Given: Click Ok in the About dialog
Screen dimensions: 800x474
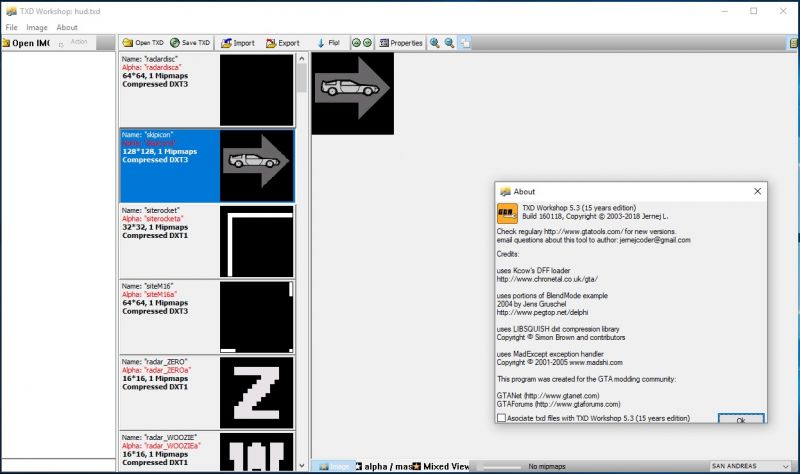Looking at the screenshot, I should coord(741,419).
